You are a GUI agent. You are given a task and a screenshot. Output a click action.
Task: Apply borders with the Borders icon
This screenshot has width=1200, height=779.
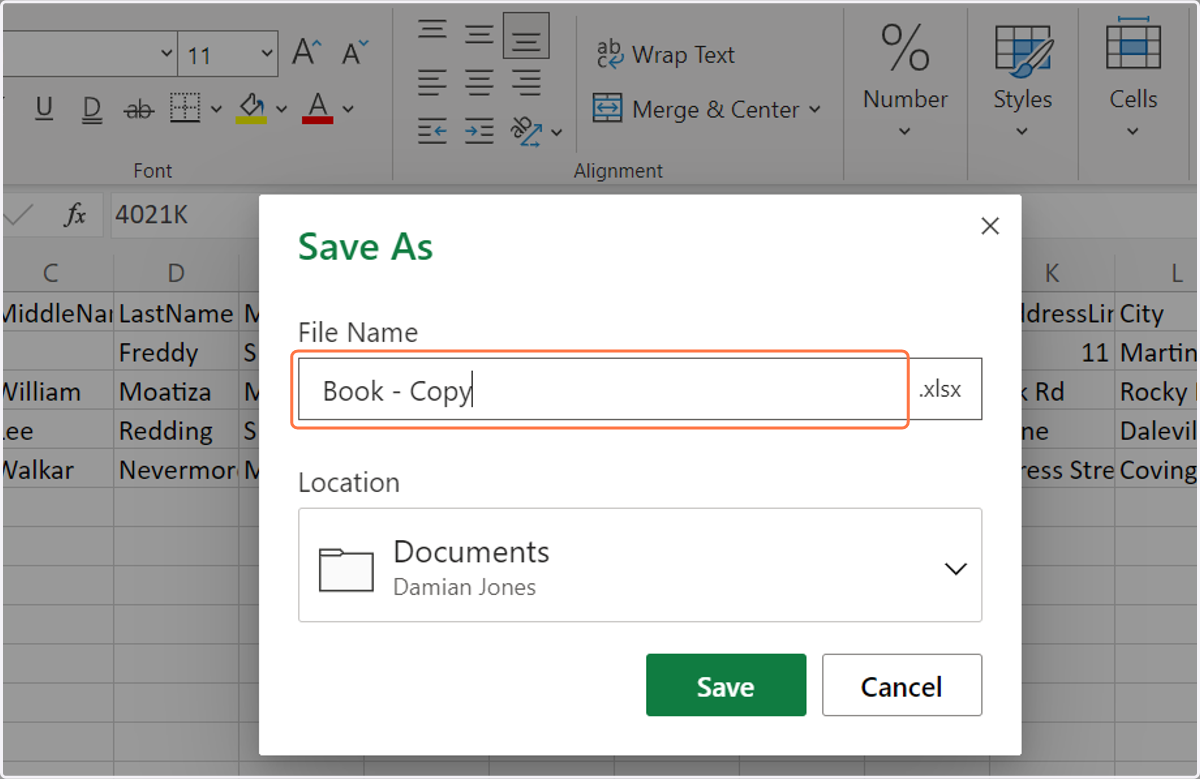click(x=185, y=108)
